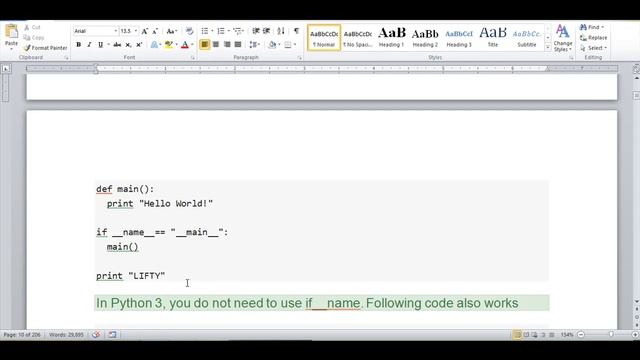Switch to Full Screen Reading view

point(526,335)
